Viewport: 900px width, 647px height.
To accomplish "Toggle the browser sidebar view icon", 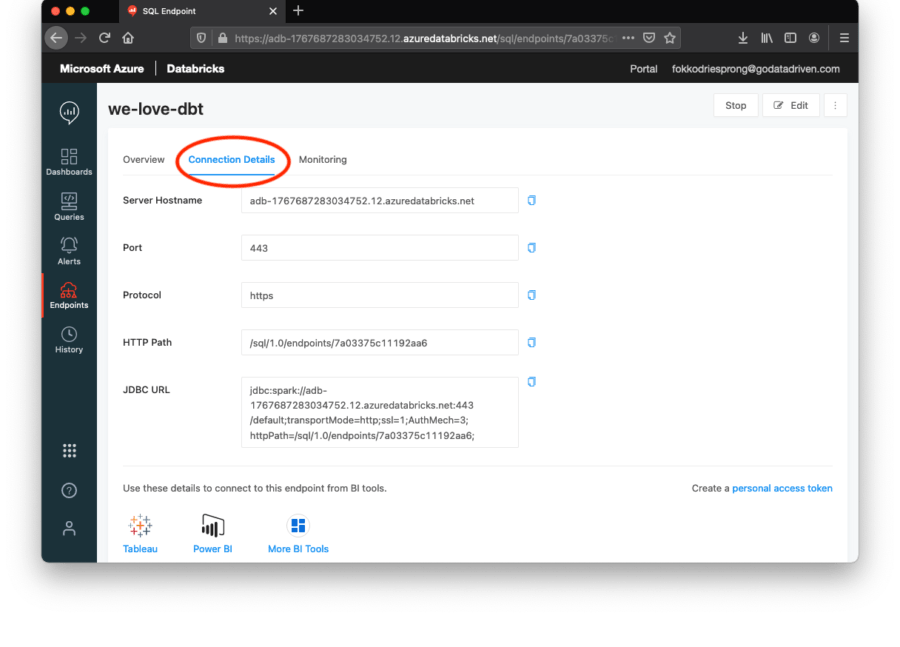I will 790,38.
